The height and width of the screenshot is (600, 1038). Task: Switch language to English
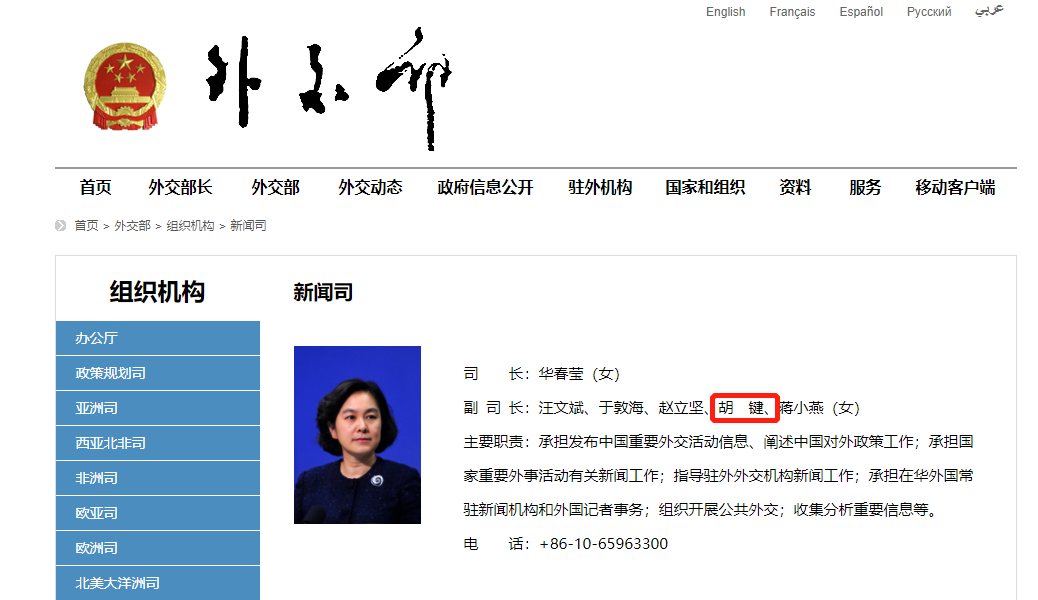tap(725, 12)
